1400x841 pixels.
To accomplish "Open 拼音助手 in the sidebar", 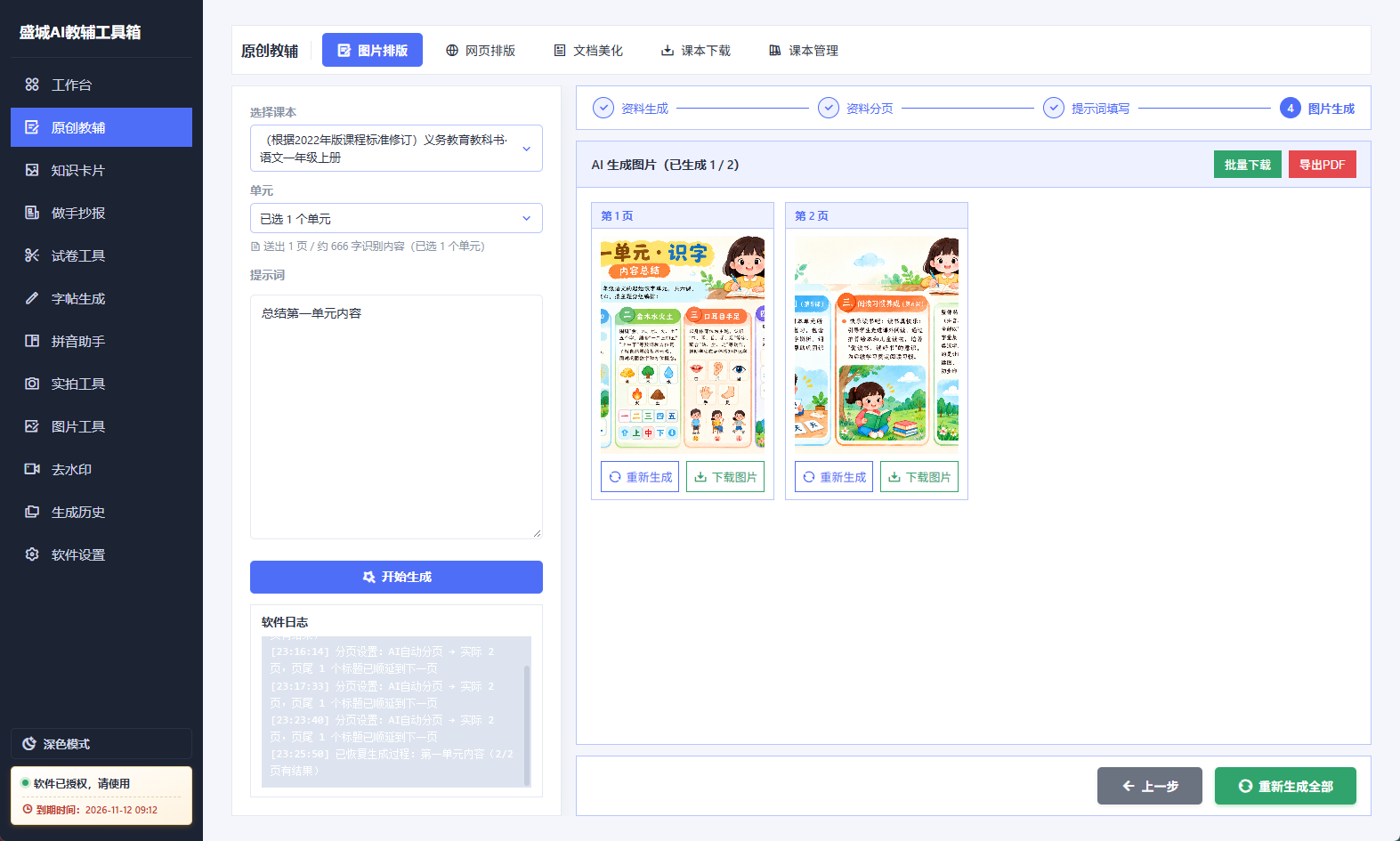I will pos(101,341).
